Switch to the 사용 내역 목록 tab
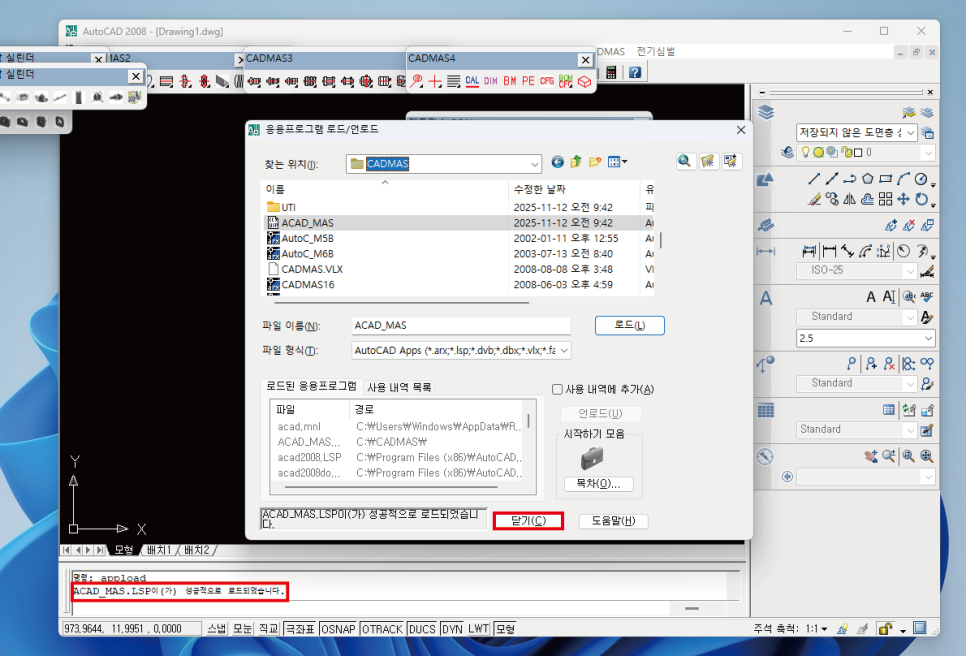The width and height of the screenshot is (966, 656). pyautogui.click(x=399, y=387)
